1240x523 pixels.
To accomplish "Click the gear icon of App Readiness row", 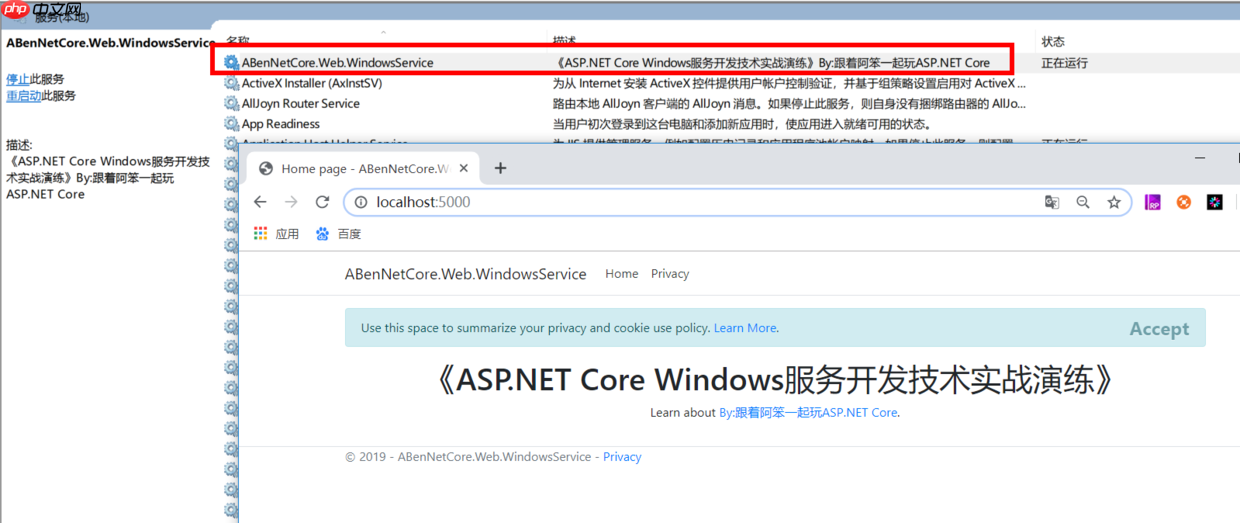I will (x=232, y=124).
